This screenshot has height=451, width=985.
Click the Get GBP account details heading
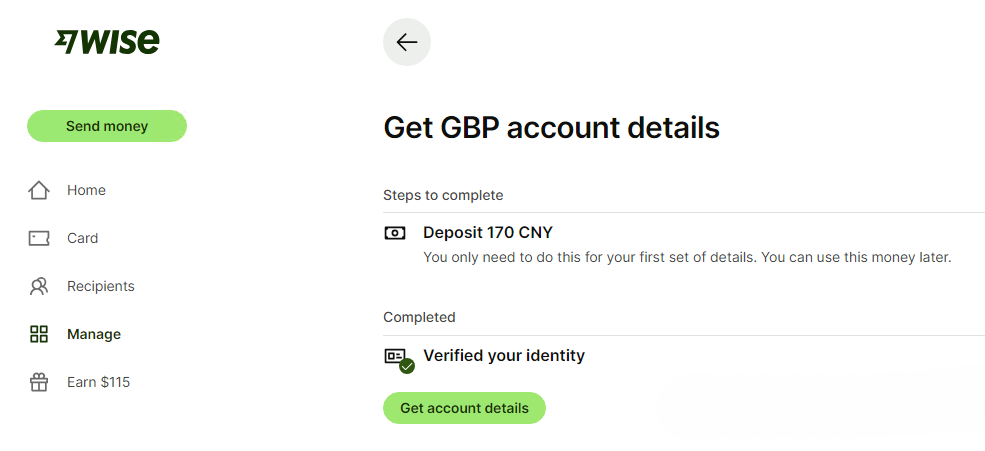(x=551, y=128)
